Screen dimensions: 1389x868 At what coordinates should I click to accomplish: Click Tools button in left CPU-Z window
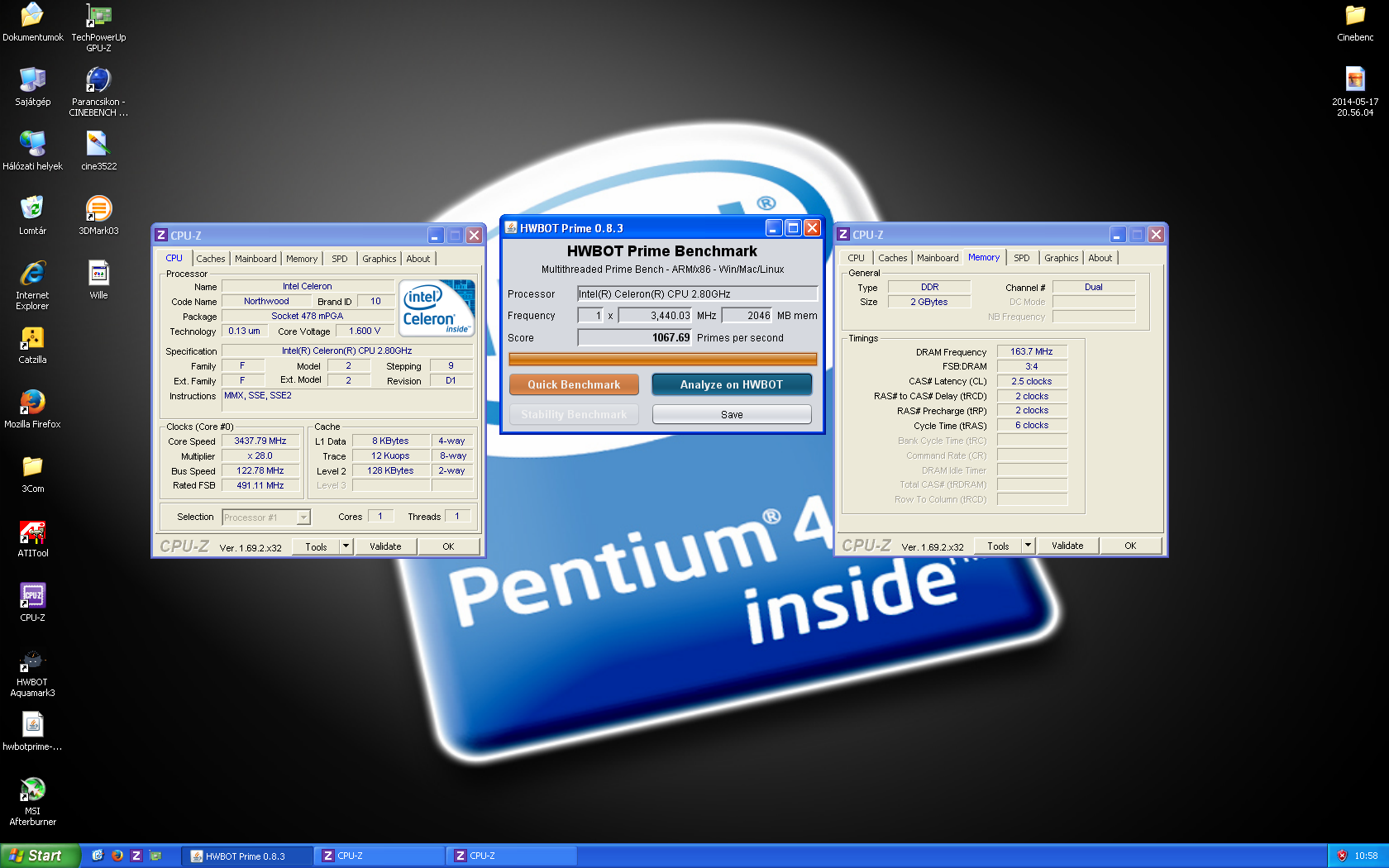[x=316, y=546]
